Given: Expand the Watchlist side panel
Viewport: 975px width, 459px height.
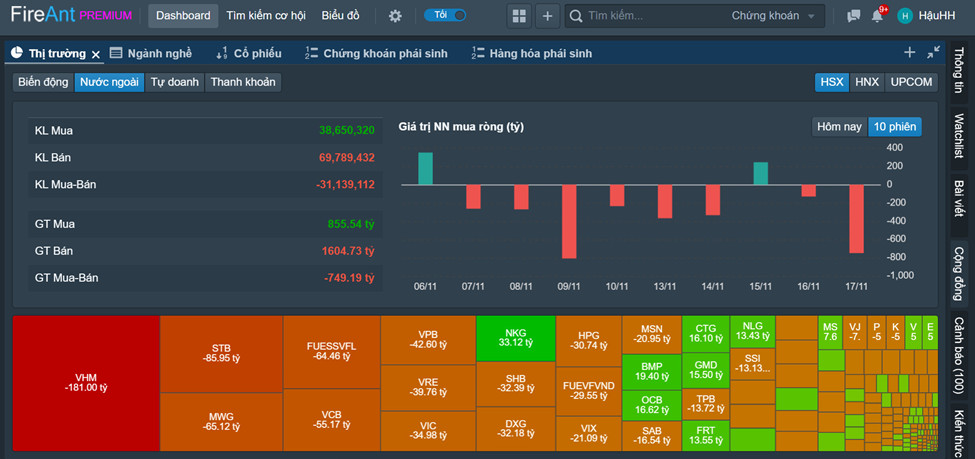Looking at the screenshot, I should tap(958, 135).
